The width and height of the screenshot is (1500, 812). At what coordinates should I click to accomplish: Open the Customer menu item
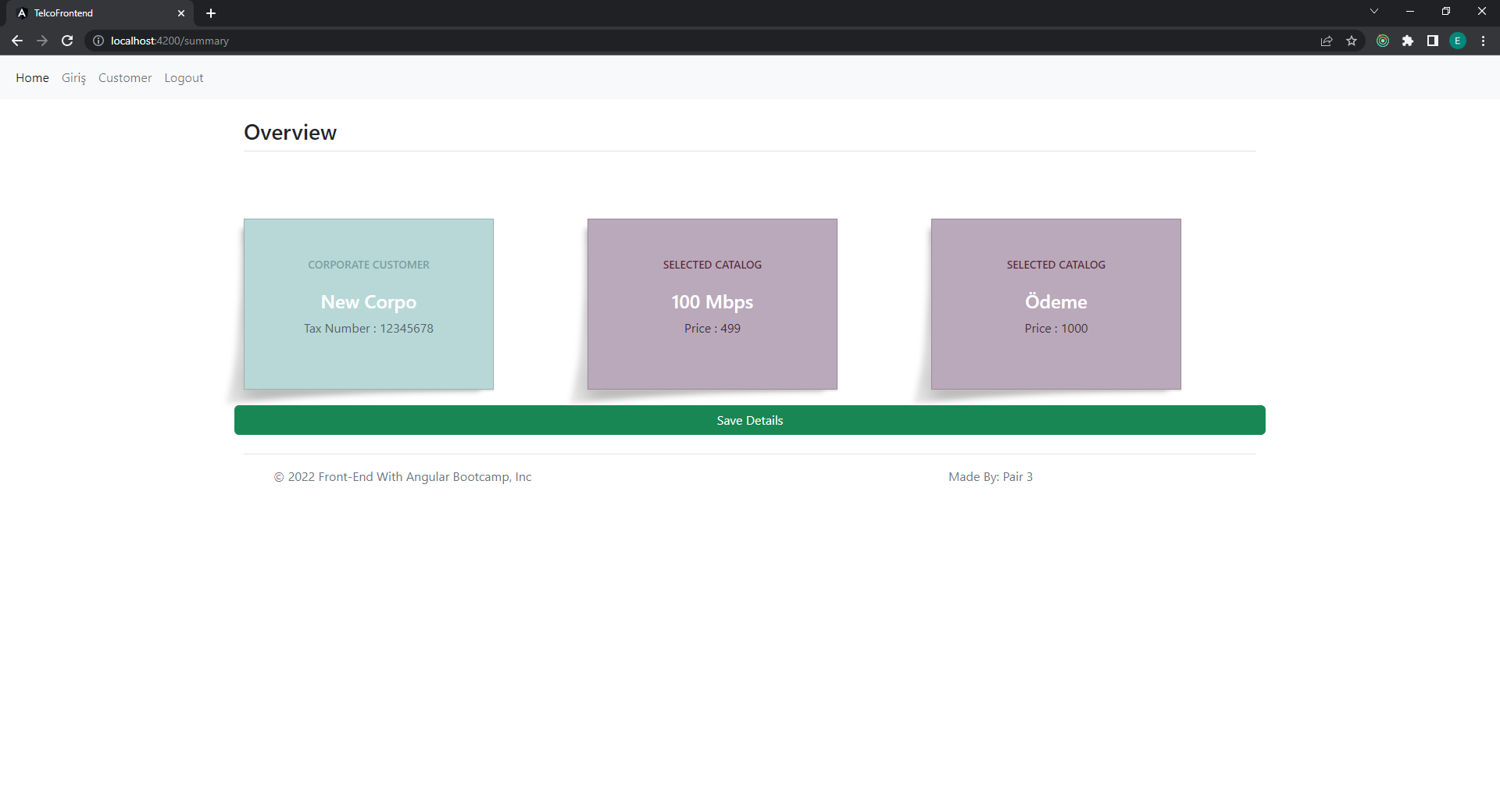click(124, 77)
